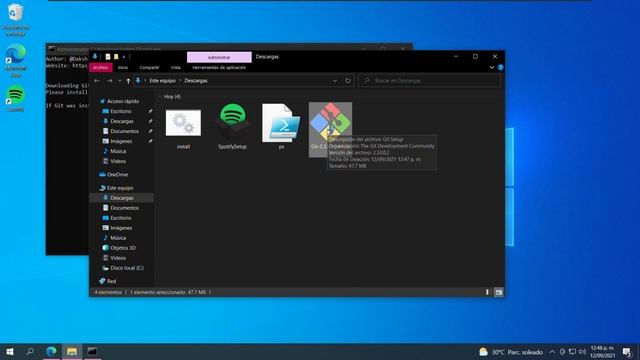640x360 pixels.
Task: Open recent locations dropdown arrow
Action: tap(120, 81)
